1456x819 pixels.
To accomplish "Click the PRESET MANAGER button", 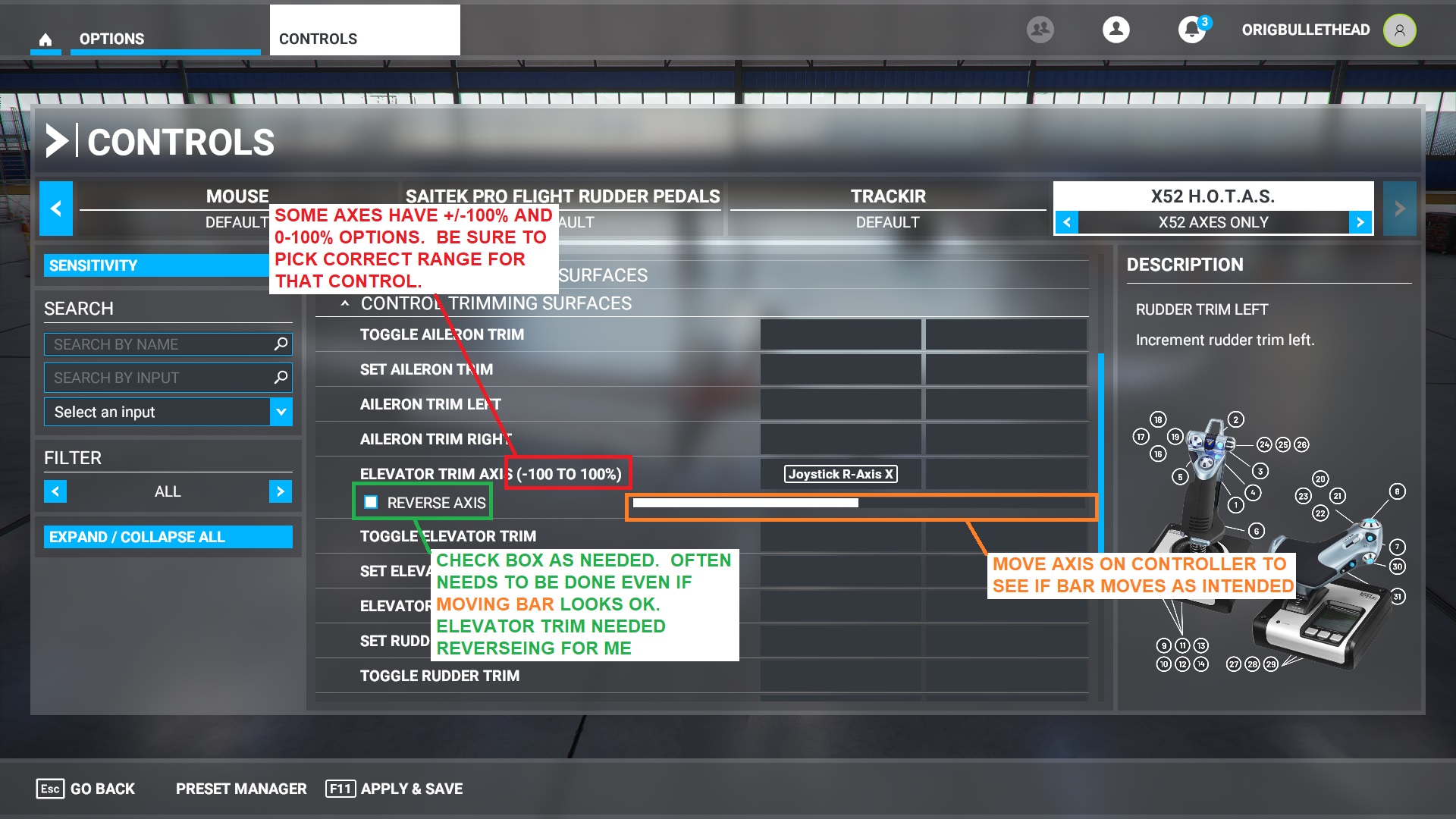I will pos(243,788).
